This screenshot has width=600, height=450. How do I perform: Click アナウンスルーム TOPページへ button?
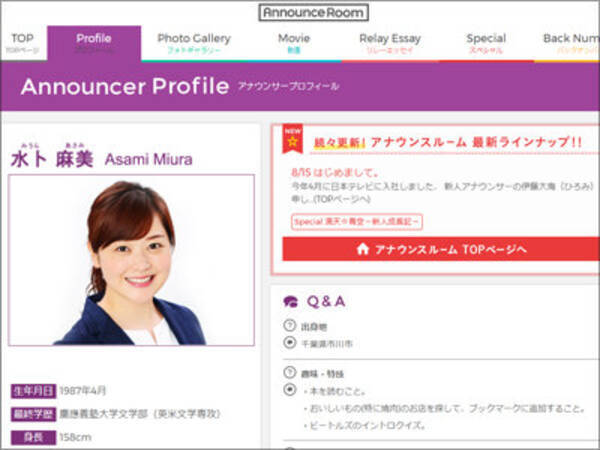tap(441, 249)
